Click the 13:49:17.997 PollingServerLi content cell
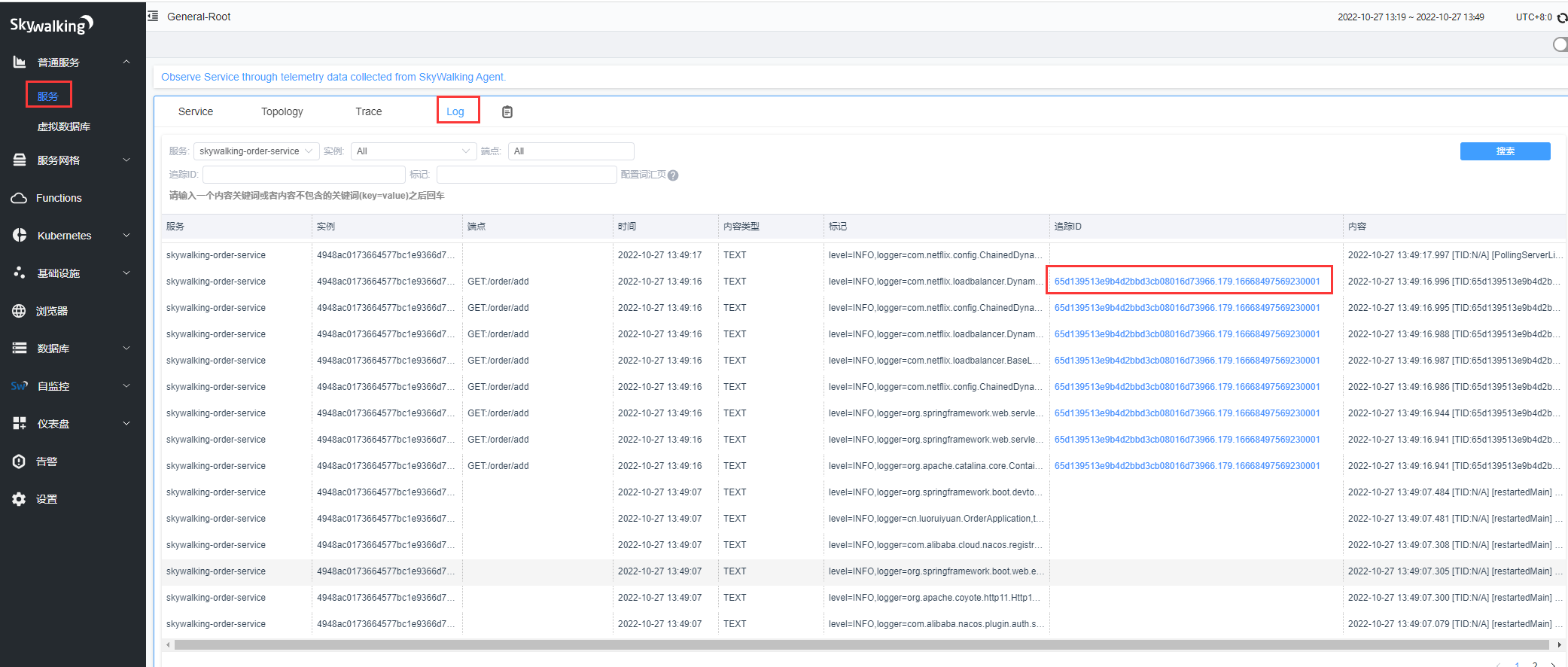This screenshot has height=667, width=1568. (1456, 255)
